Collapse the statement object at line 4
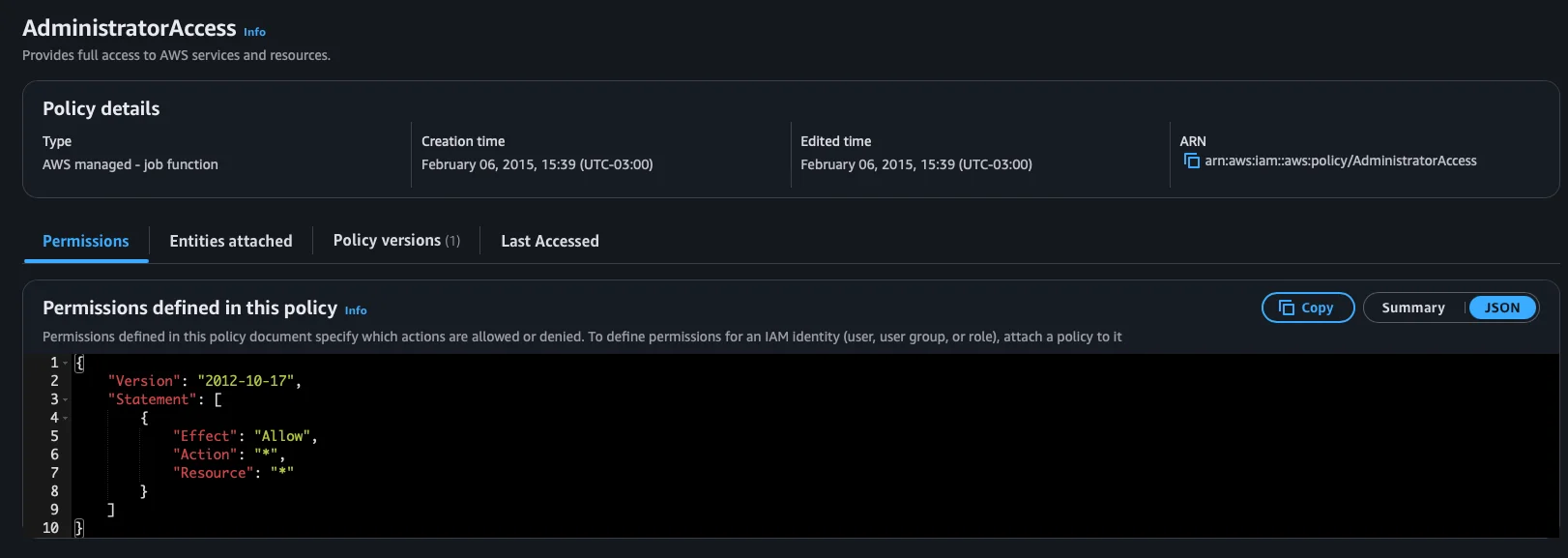Viewport: 1568px width, 558px height. (x=66, y=418)
